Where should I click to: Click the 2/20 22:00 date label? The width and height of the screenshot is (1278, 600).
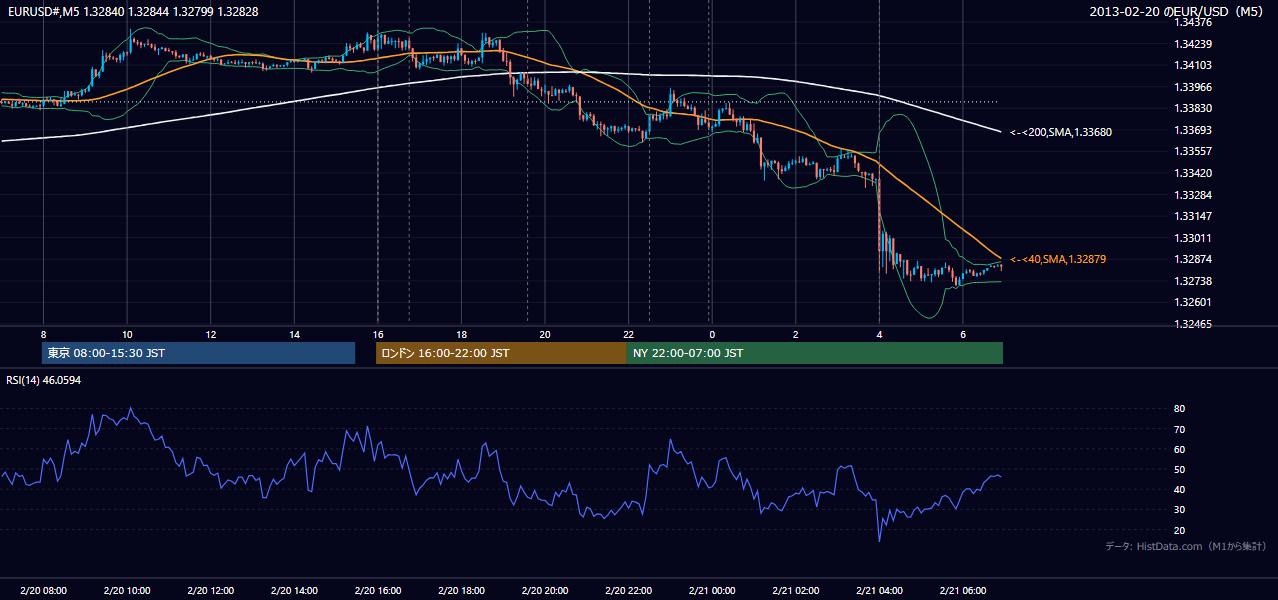pyautogui.click(x=628, y=591)
